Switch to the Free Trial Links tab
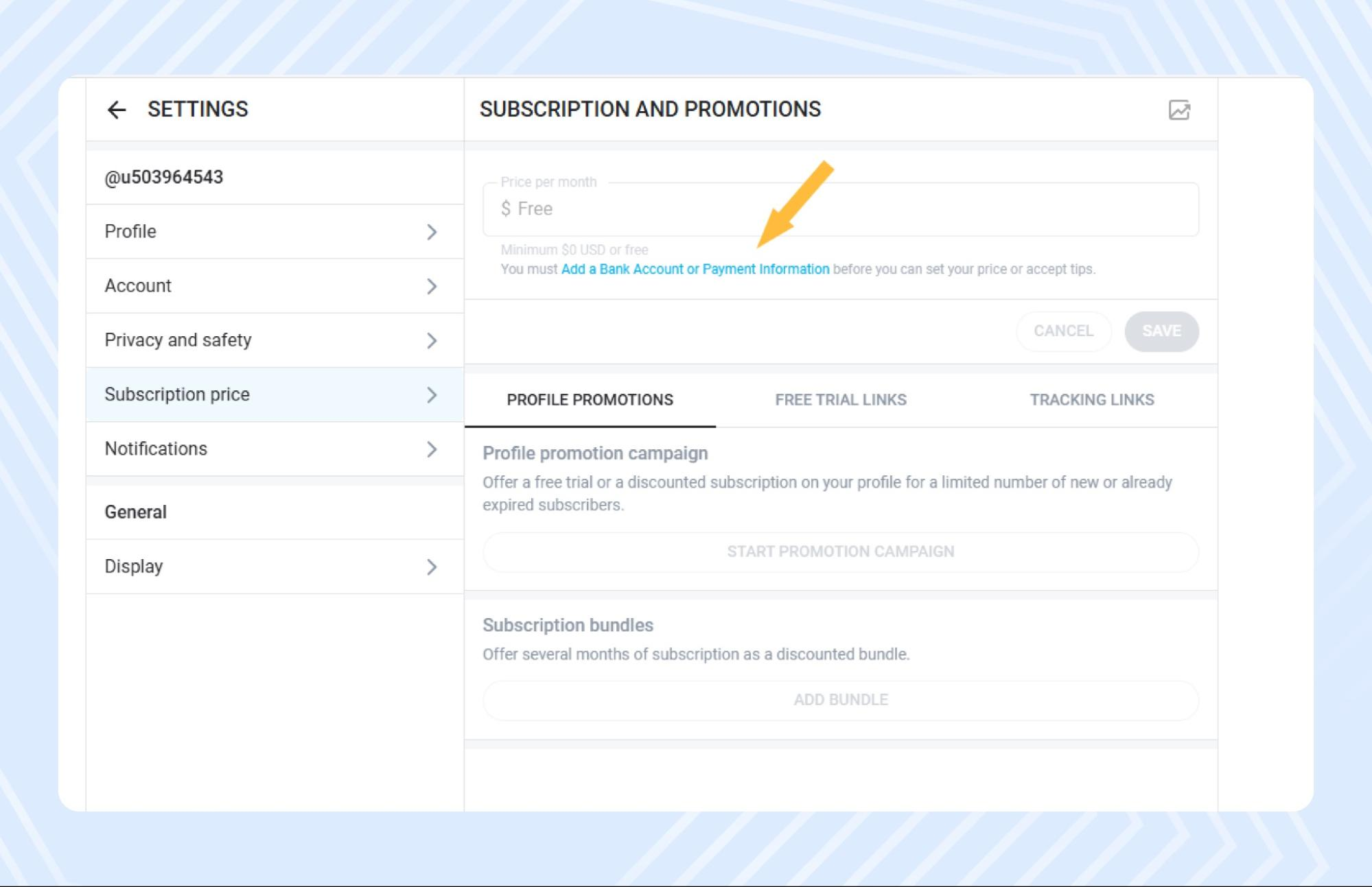1372x887 pixels. coord(840,400)
